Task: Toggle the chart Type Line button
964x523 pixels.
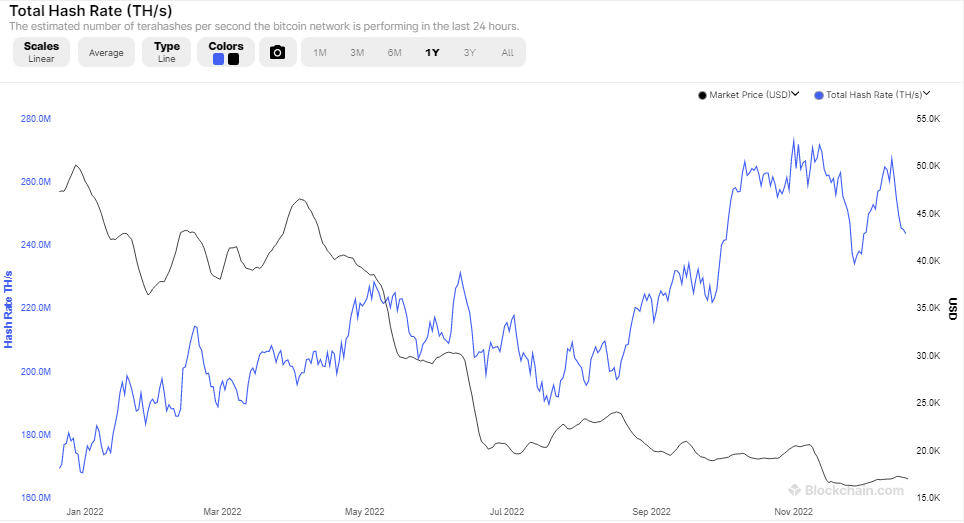Action: [x=167, y=52]
